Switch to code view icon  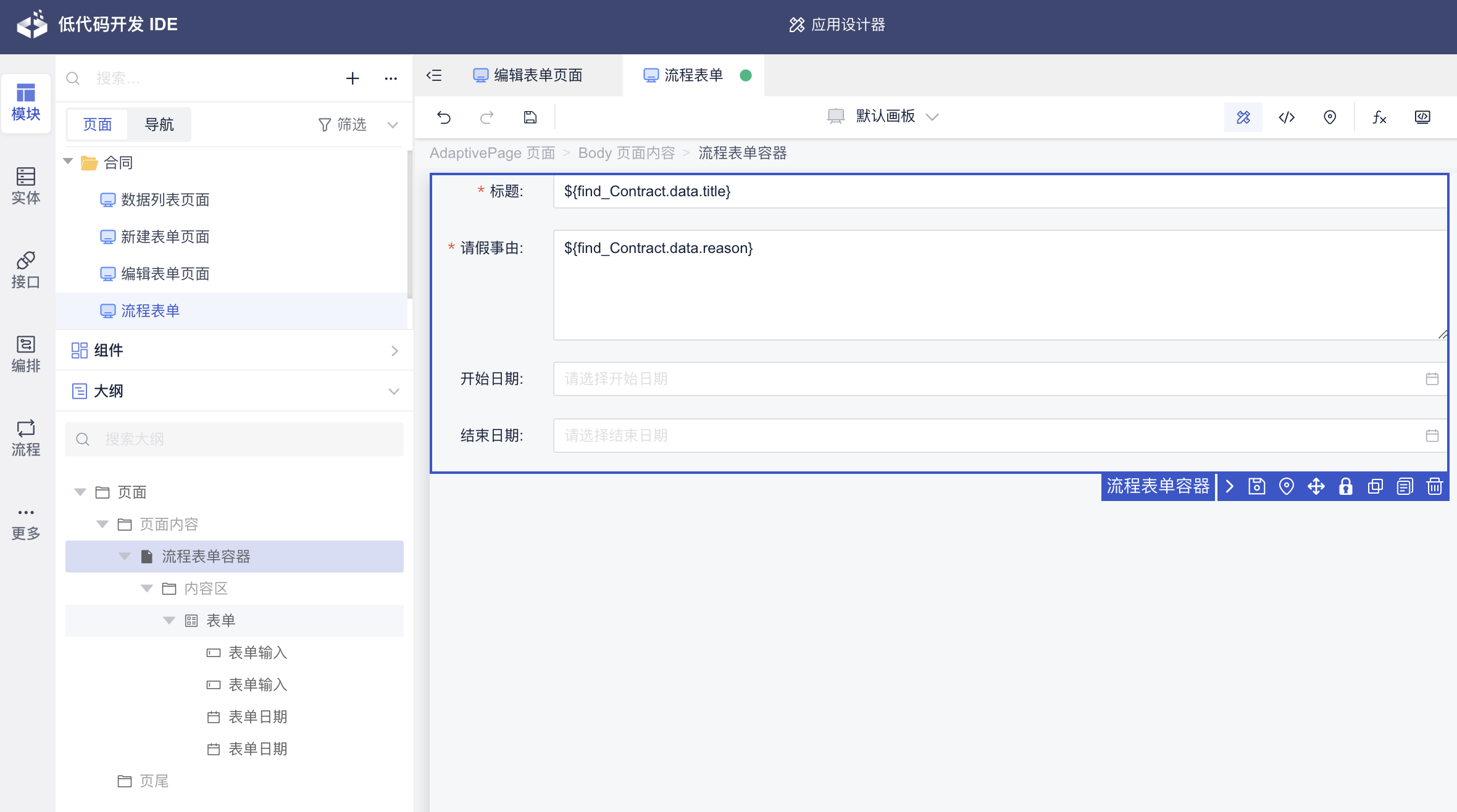click(1287, 117)
